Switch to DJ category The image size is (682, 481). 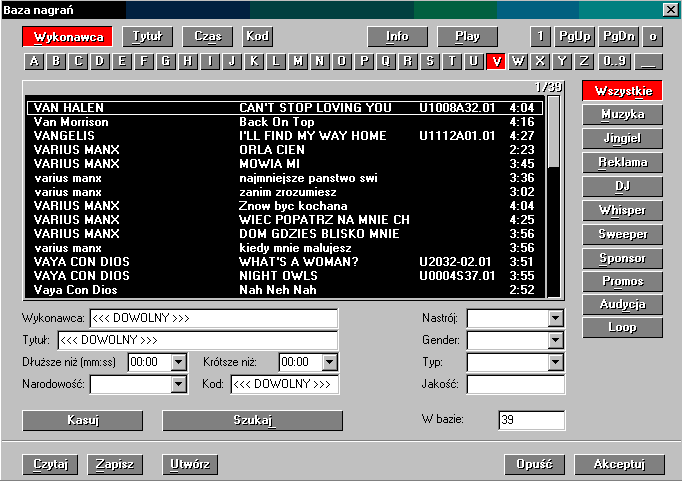[622, 186]
